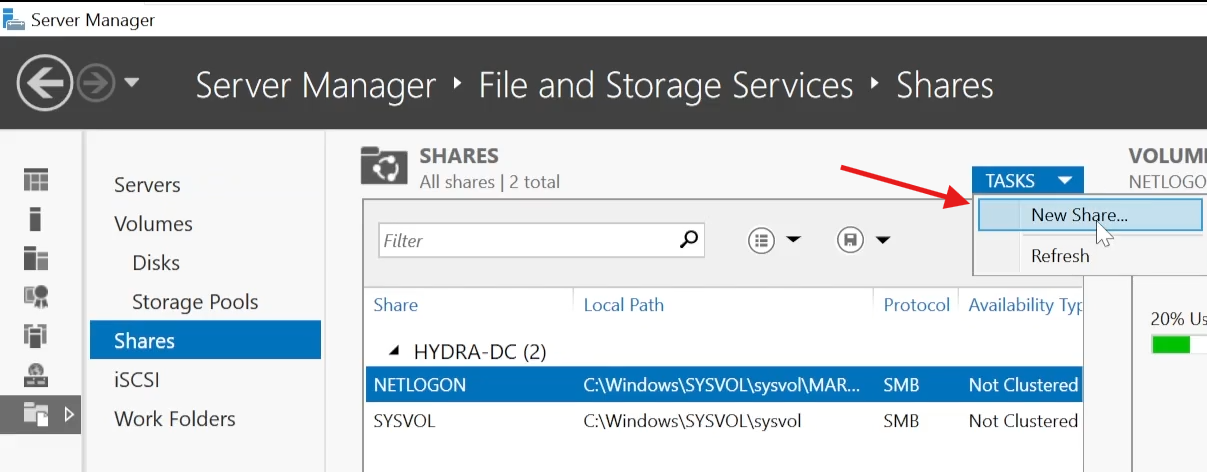The height and width of the screenshot is (472, 1207).
Task: Open the saved queries dropdown
Action: [863, 240]
